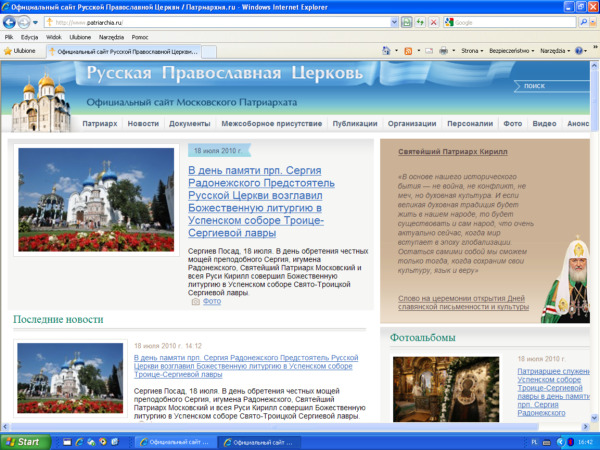Open the Narzędzia menu in menu bar
The width and height of the screenshot is (600, 450).
pos(111,37)
